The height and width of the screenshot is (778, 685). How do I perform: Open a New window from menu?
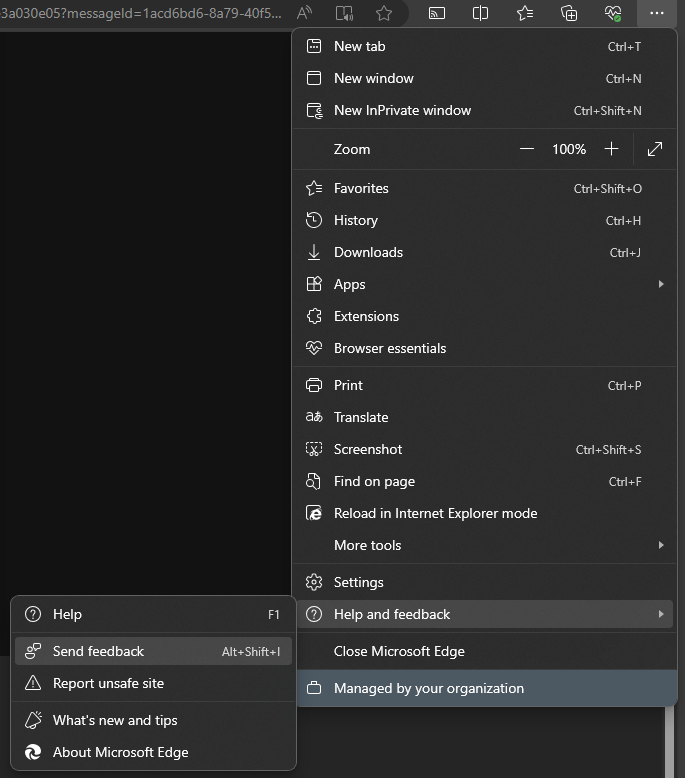pyautogui.click(x=484, y=78)
